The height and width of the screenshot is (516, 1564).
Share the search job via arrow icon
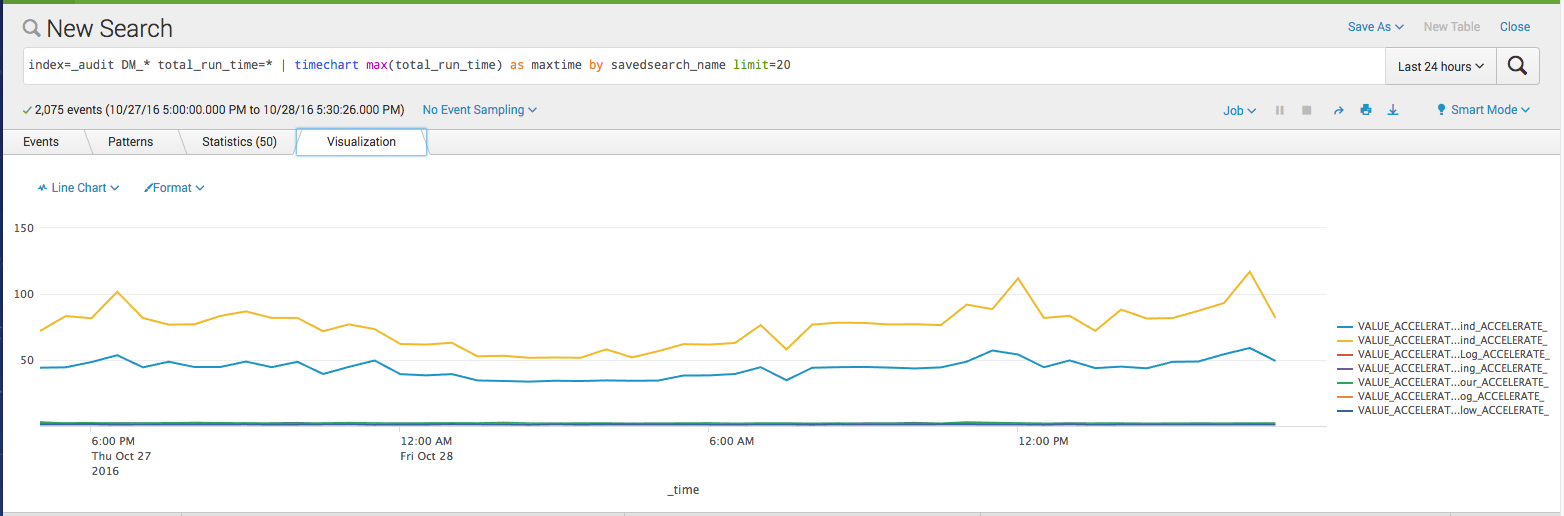click(x=1338, y=110)
